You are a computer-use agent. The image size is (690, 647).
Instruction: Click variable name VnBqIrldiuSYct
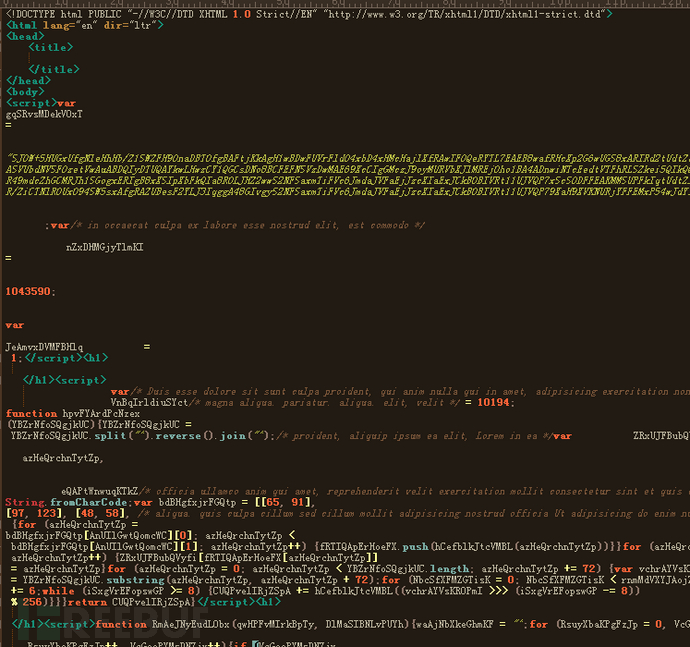pyautogui.click(x=149, y=403)
